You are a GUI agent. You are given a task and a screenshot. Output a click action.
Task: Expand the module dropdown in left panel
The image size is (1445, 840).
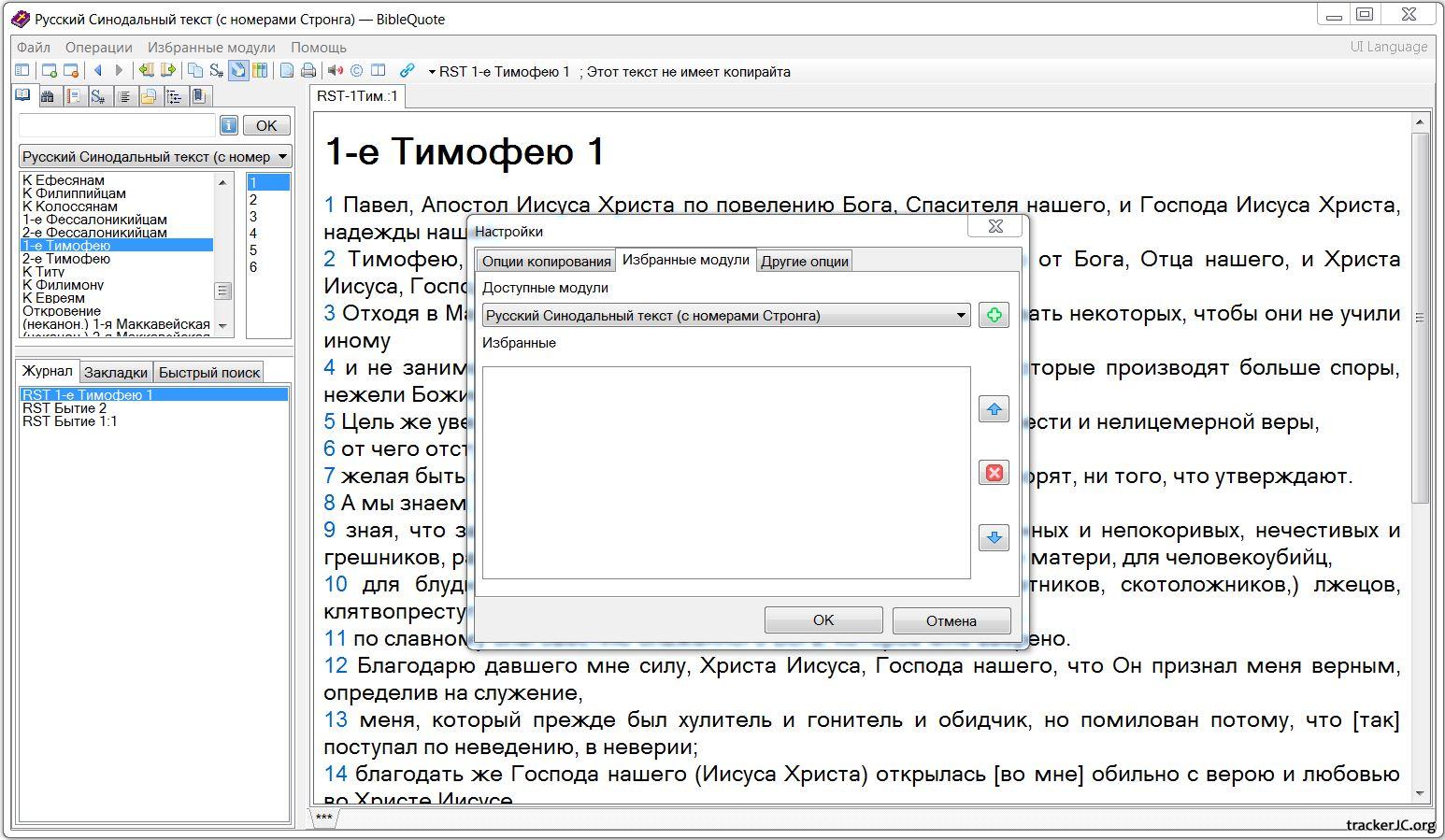click(x=282, y=157)
